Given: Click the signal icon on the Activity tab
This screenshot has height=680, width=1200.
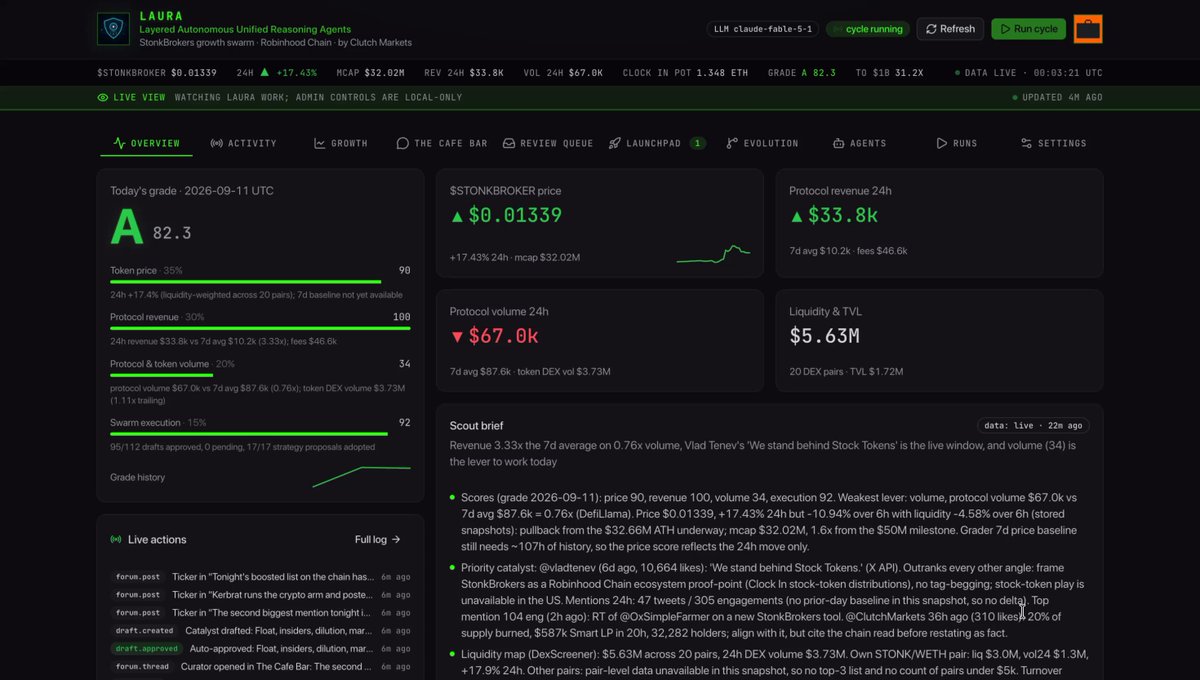Looking at the screenshot, I should coord(217,144).
